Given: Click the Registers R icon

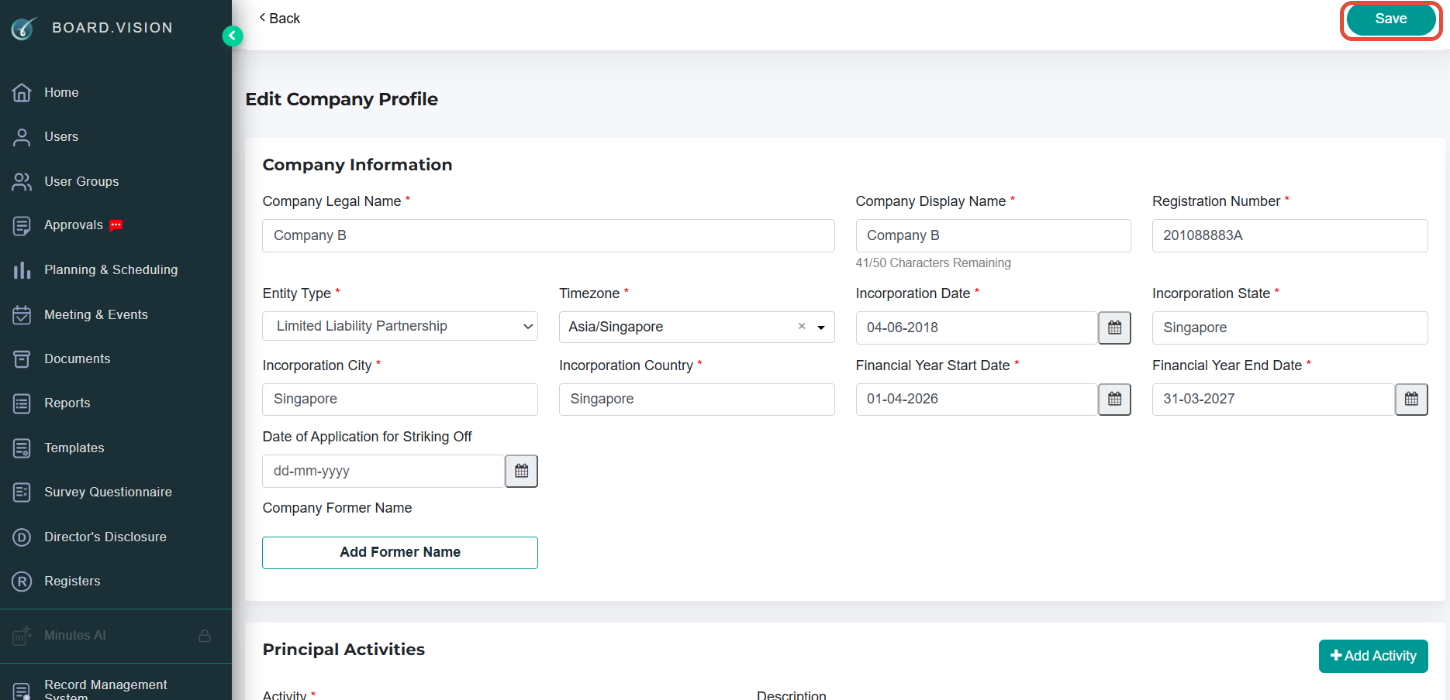Looking at the screenshot, I should tap(21, 581).
